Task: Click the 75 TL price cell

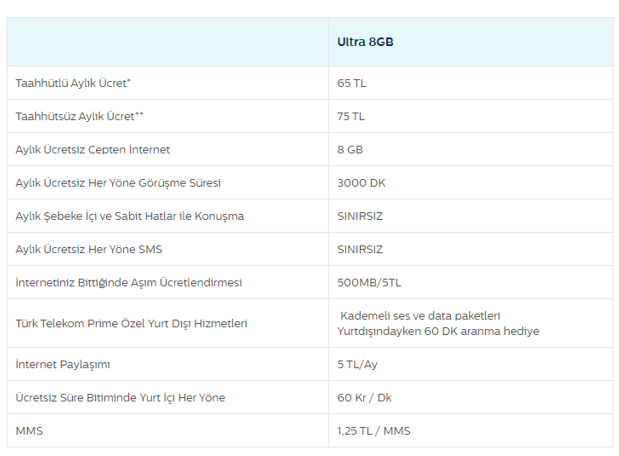Action: [352, 116]
